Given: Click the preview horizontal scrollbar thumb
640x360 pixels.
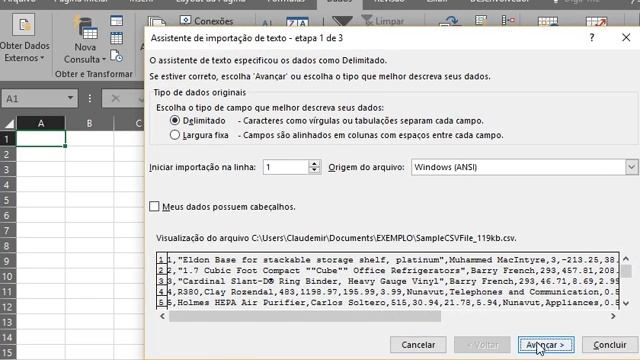Looking at the screenshot, I should pyautogui.click(x=305, y=316).
